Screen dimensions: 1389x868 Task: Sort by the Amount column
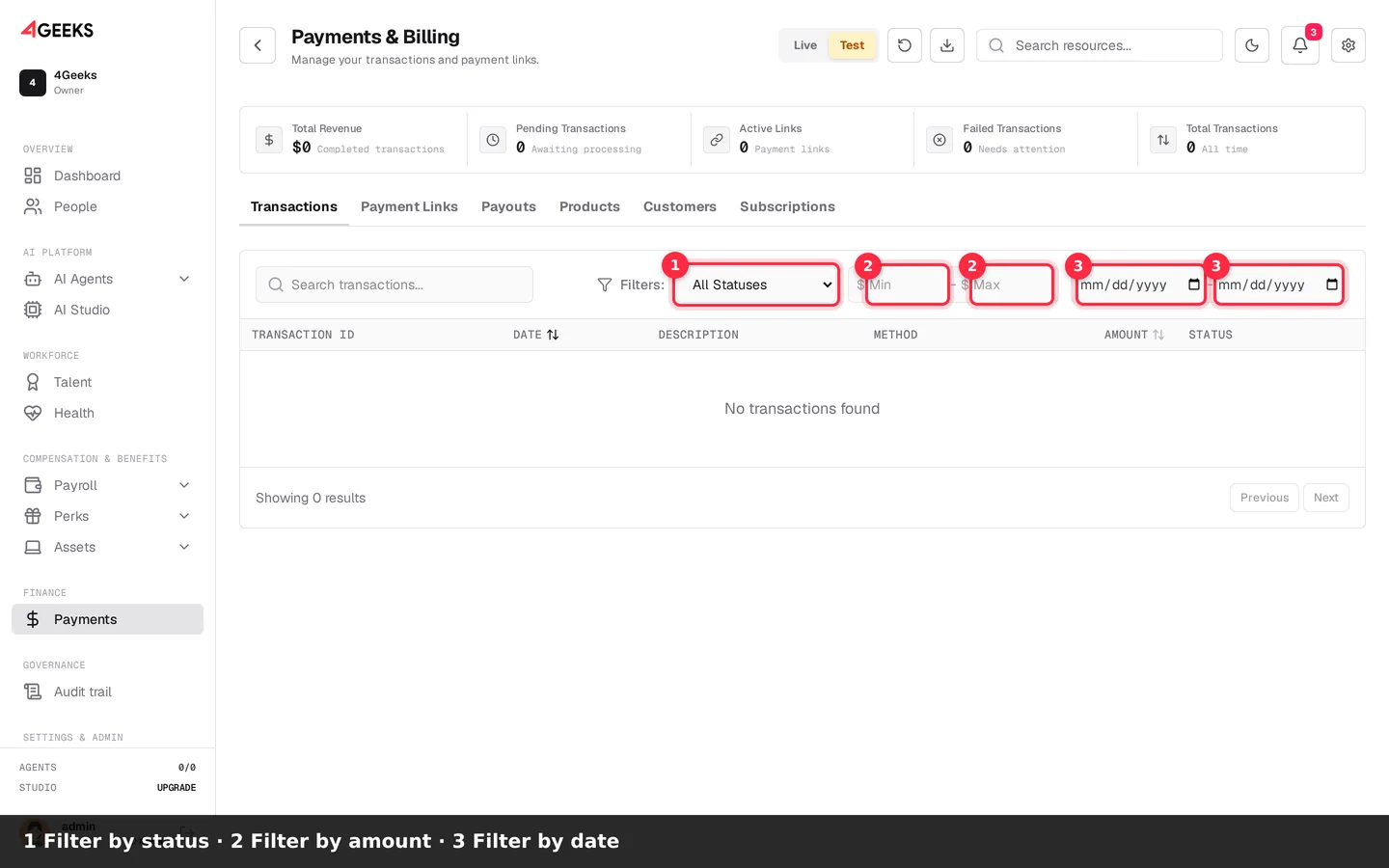tap(1134, 335)
